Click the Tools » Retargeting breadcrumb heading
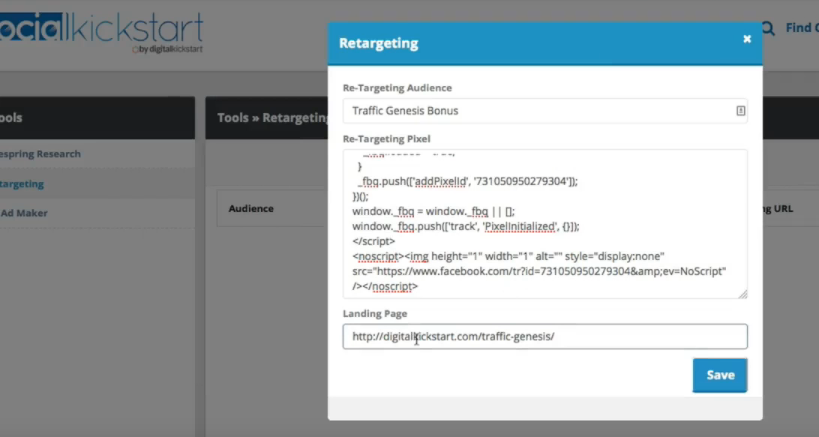The height and width of the screenshot is (437, 819). 273,117
